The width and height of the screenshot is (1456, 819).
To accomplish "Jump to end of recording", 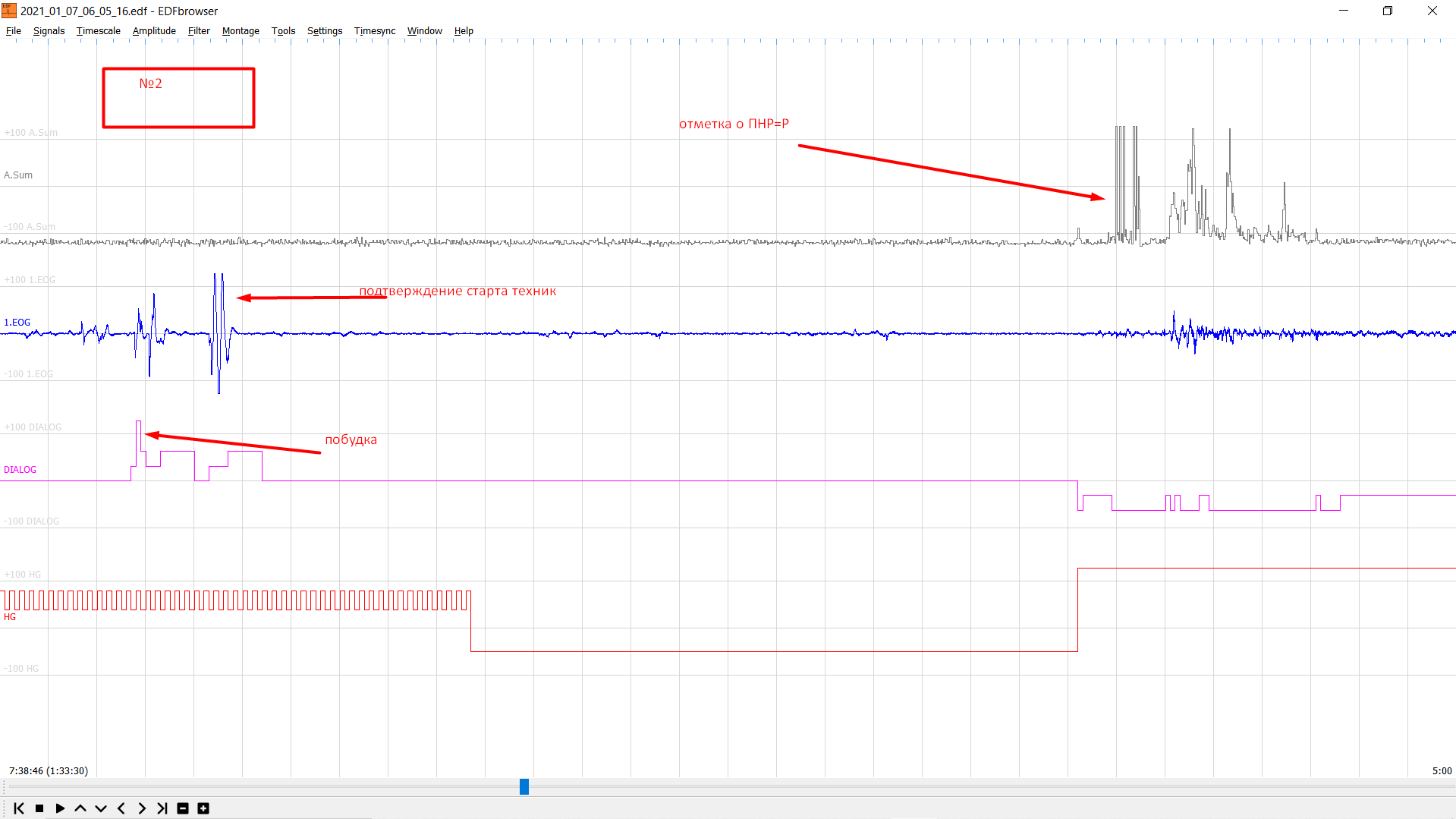I will tap(162, 808).
